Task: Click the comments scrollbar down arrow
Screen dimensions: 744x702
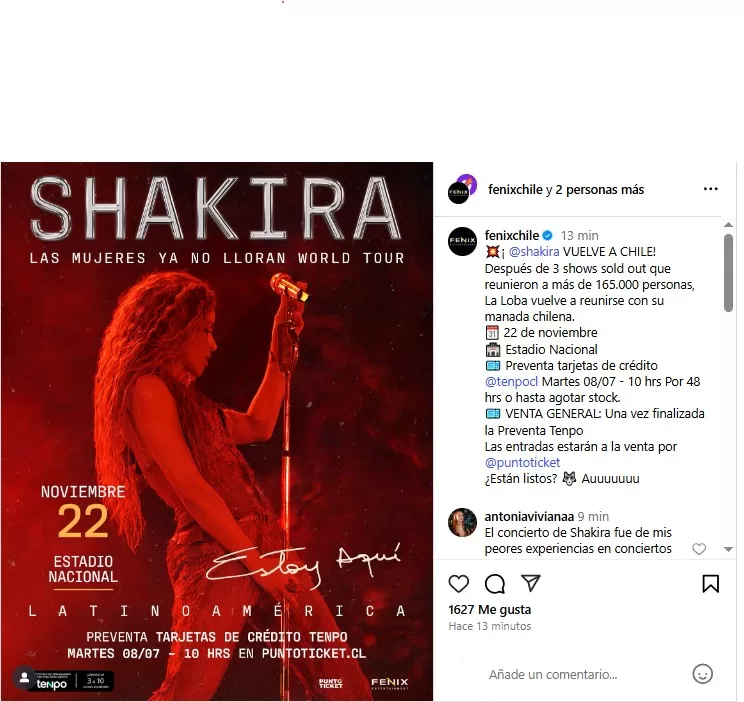Action: [x=728, y=549]
